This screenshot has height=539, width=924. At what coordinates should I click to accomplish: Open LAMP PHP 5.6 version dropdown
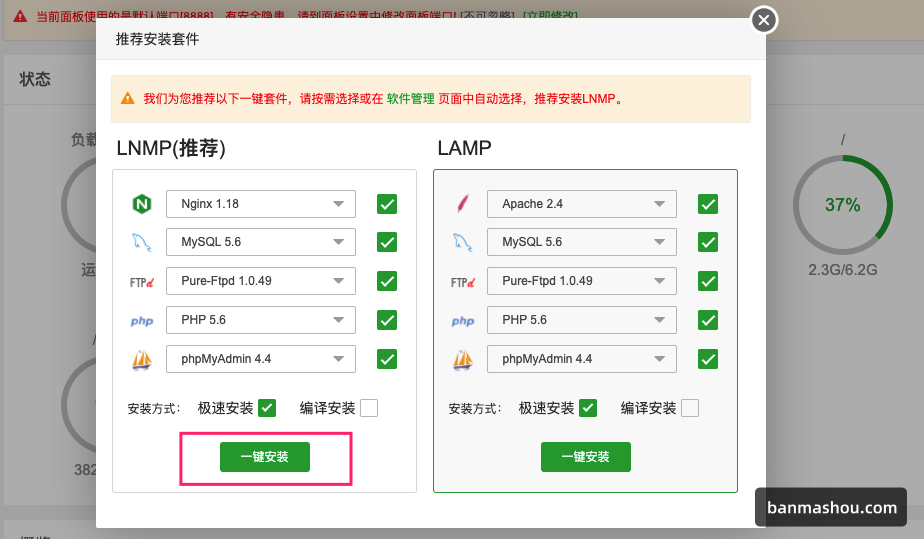pyautogui.click(x=582, y=320)
